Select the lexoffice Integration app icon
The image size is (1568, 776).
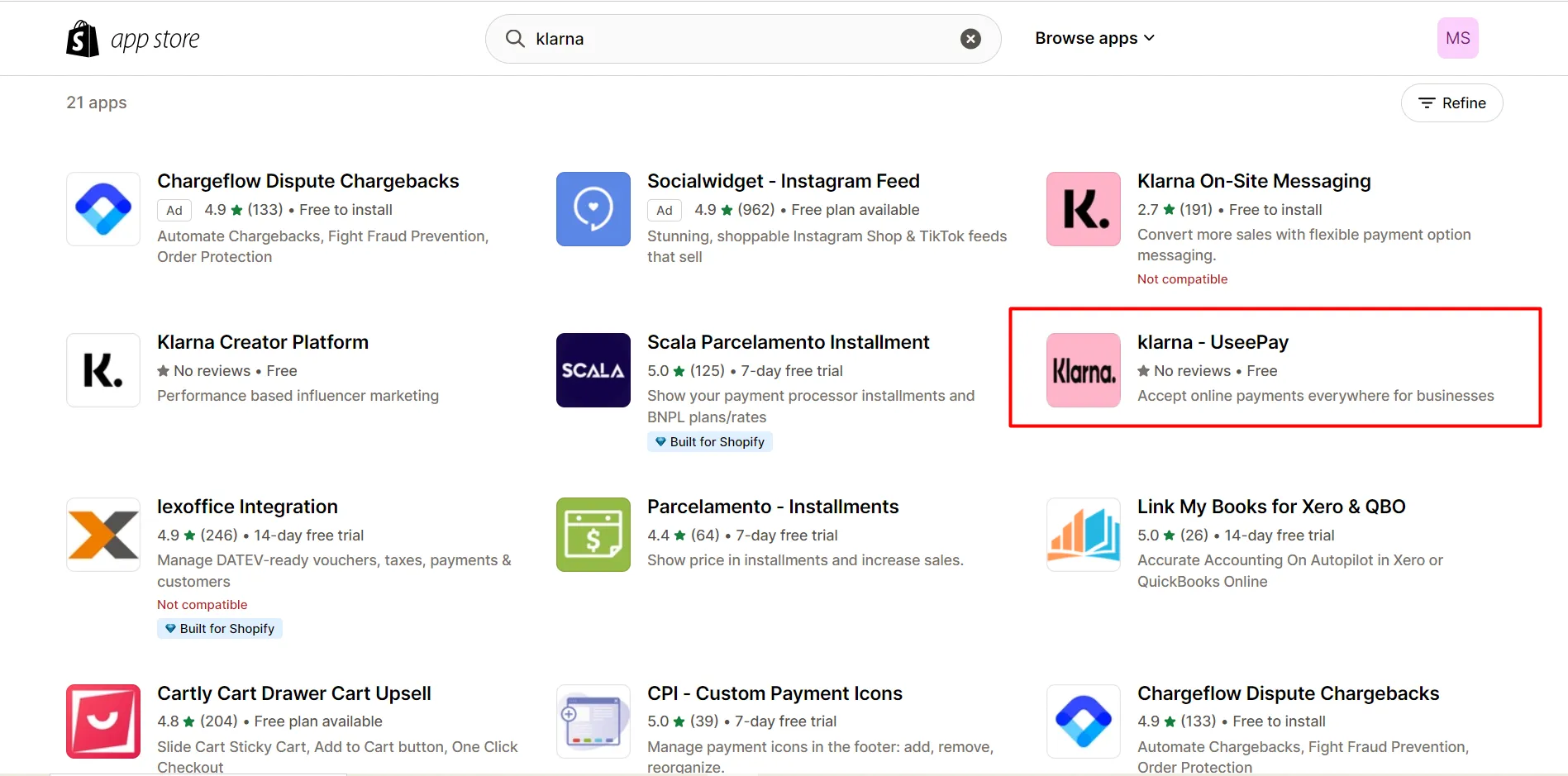pos(102,535)
